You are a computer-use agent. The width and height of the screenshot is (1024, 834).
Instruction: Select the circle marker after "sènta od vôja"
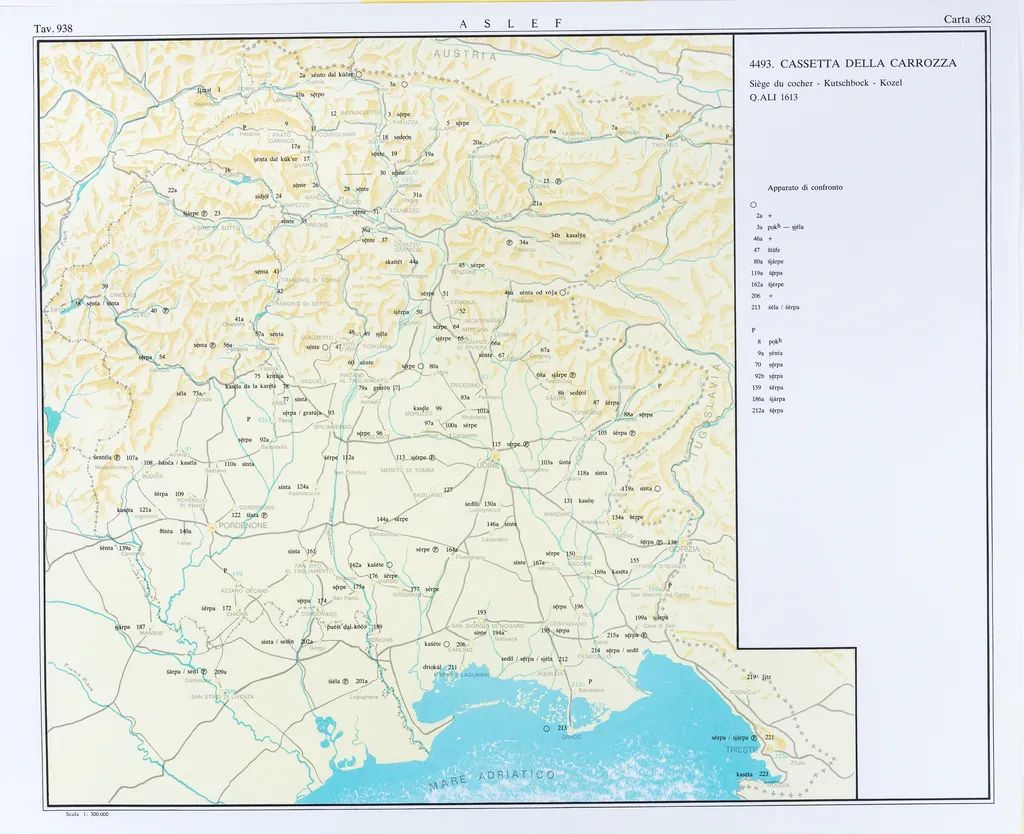[563, 293]
